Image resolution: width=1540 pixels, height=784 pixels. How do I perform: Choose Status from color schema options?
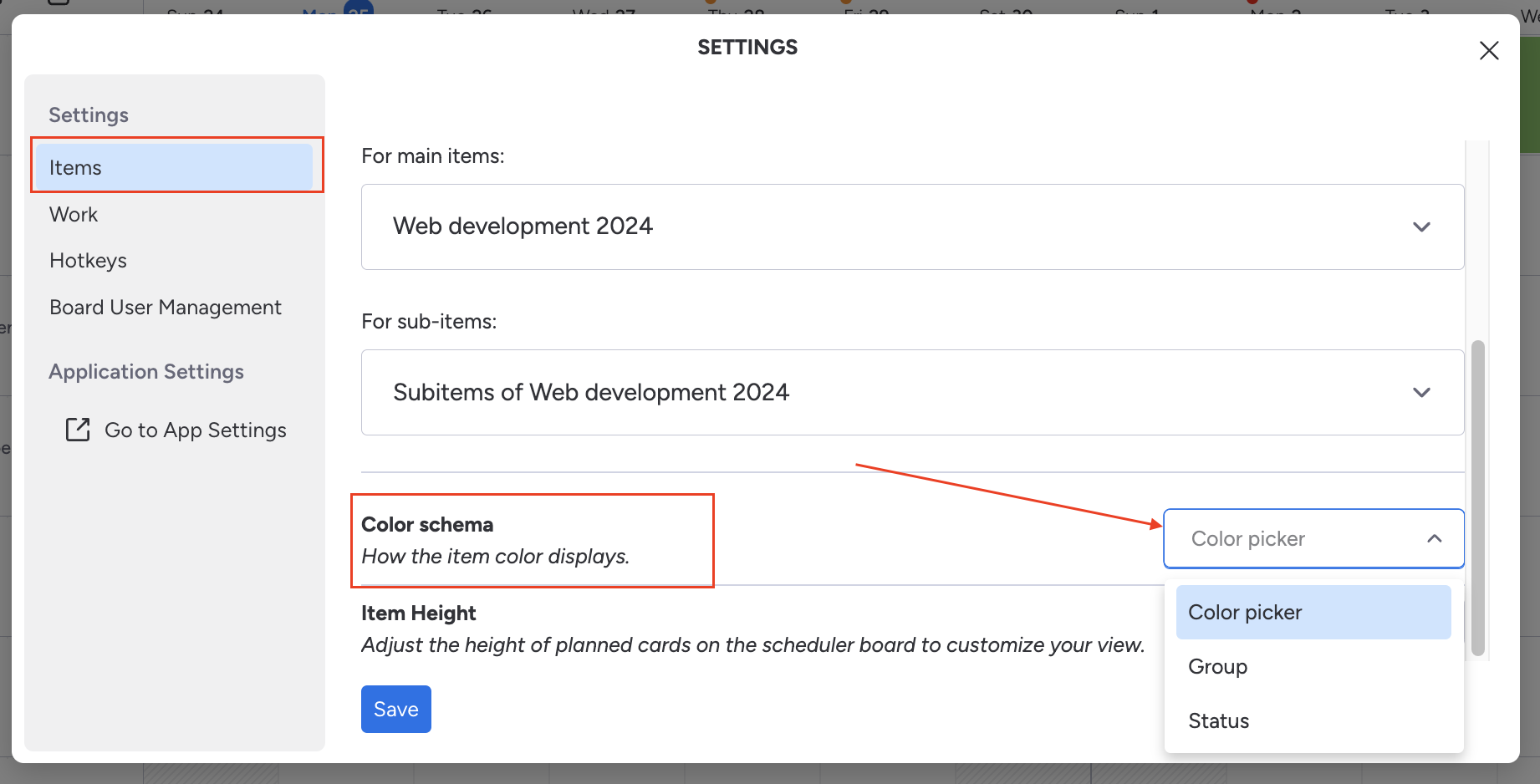coord(1219,721)
